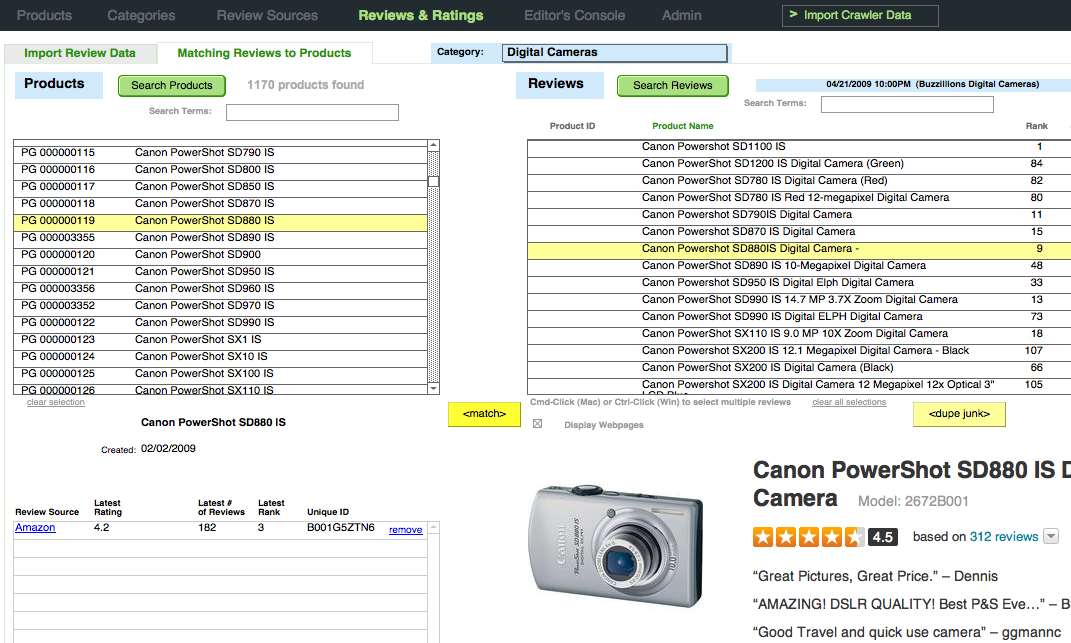Click the Product Name column header
Screen dimensions: 1071x643
tap(682, 126)
